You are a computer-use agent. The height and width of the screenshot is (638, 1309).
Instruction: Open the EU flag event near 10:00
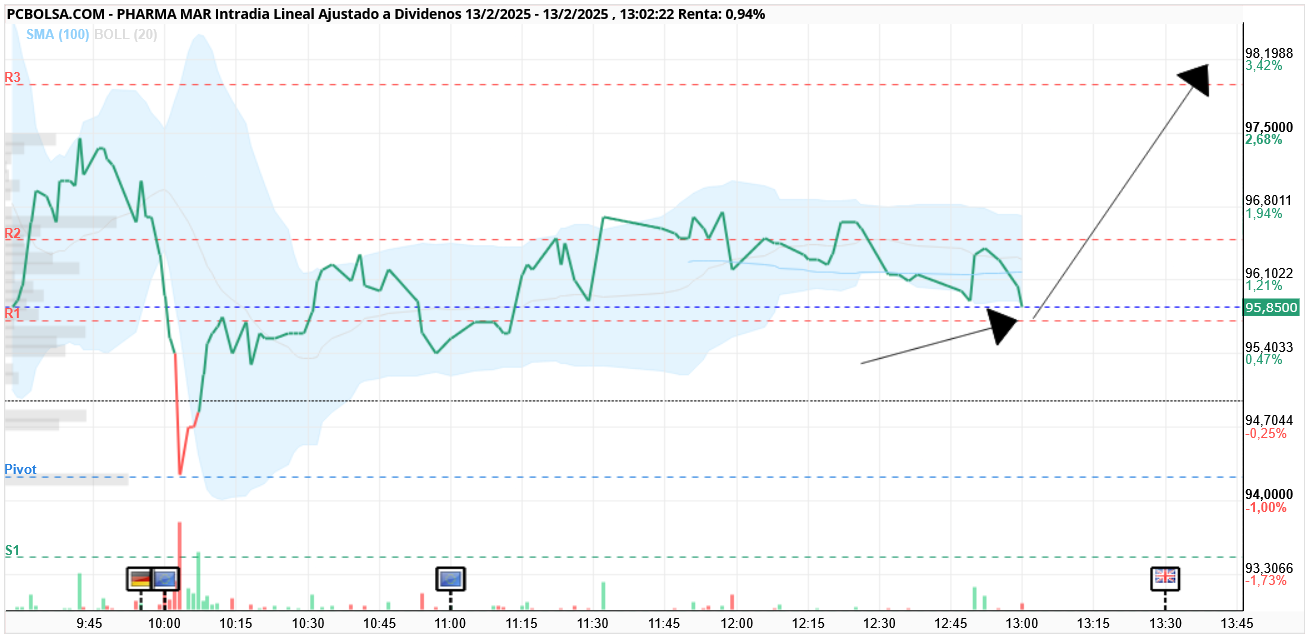[165, 578]
